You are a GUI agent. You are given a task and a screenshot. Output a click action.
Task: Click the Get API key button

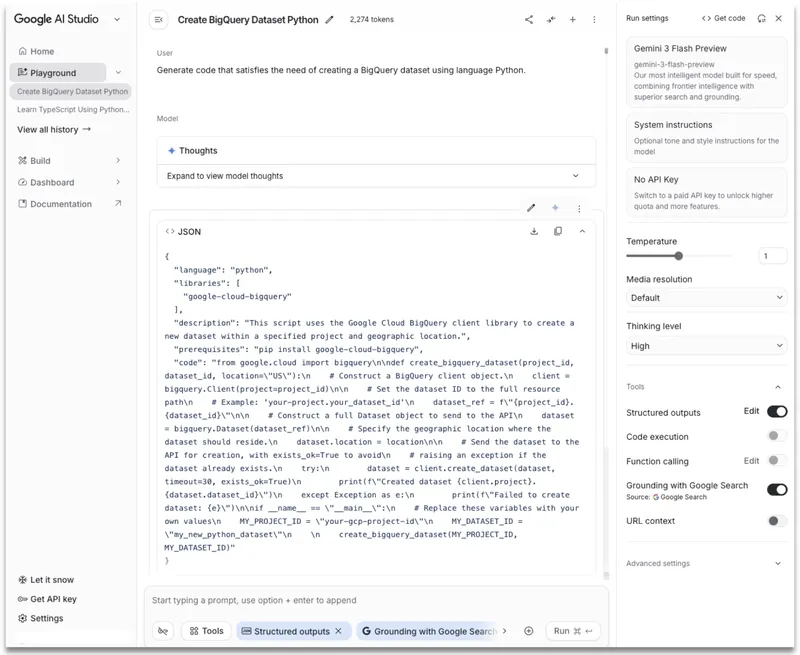coord(47,598)
